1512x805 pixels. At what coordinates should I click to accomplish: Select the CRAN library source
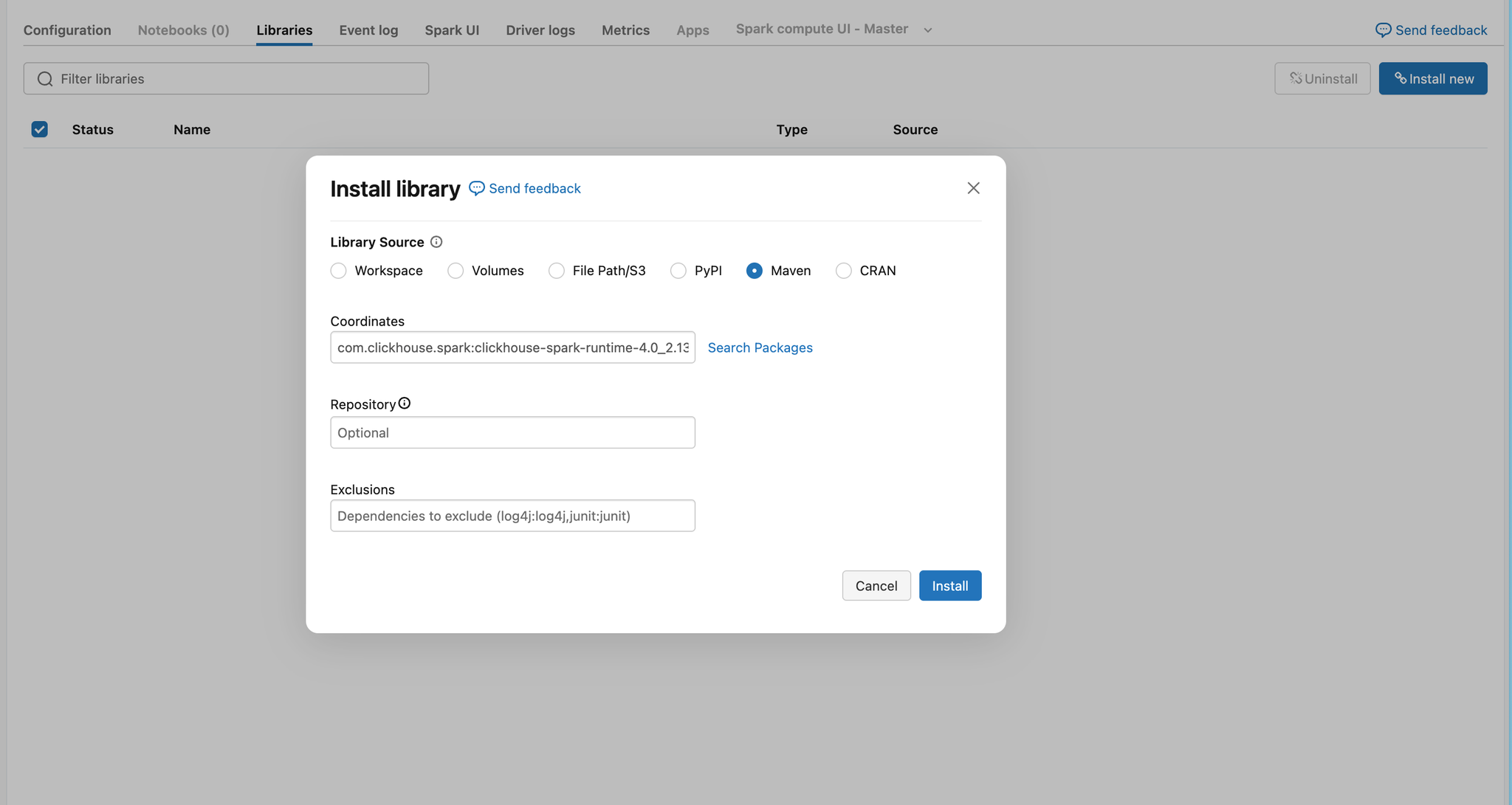[x=844, y=271]
